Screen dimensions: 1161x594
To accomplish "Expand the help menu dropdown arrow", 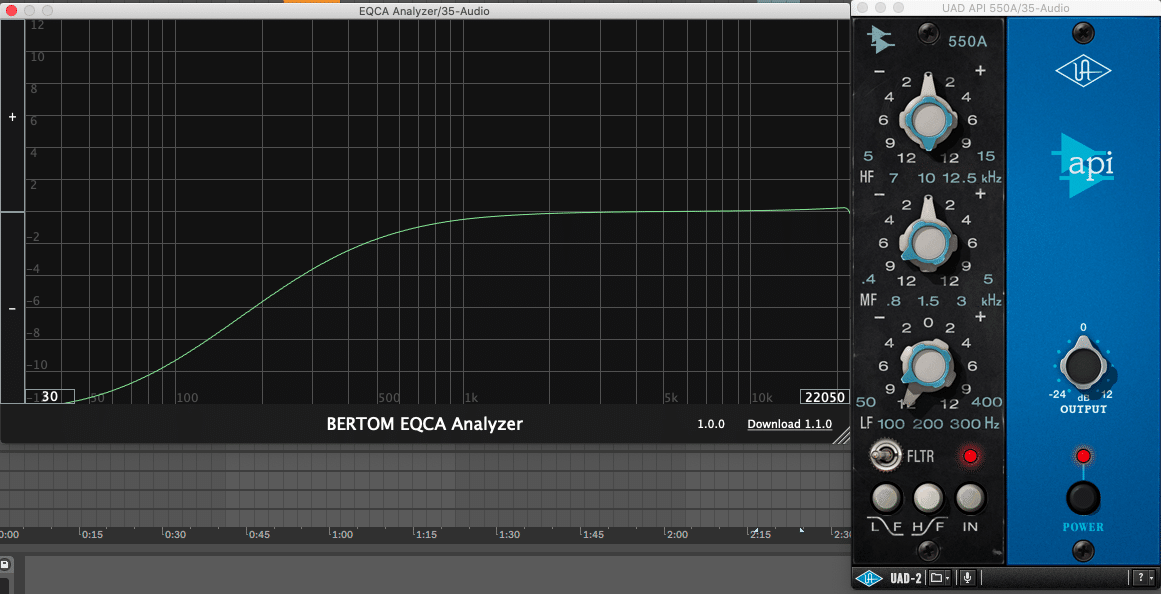I will pos(1149,578).
